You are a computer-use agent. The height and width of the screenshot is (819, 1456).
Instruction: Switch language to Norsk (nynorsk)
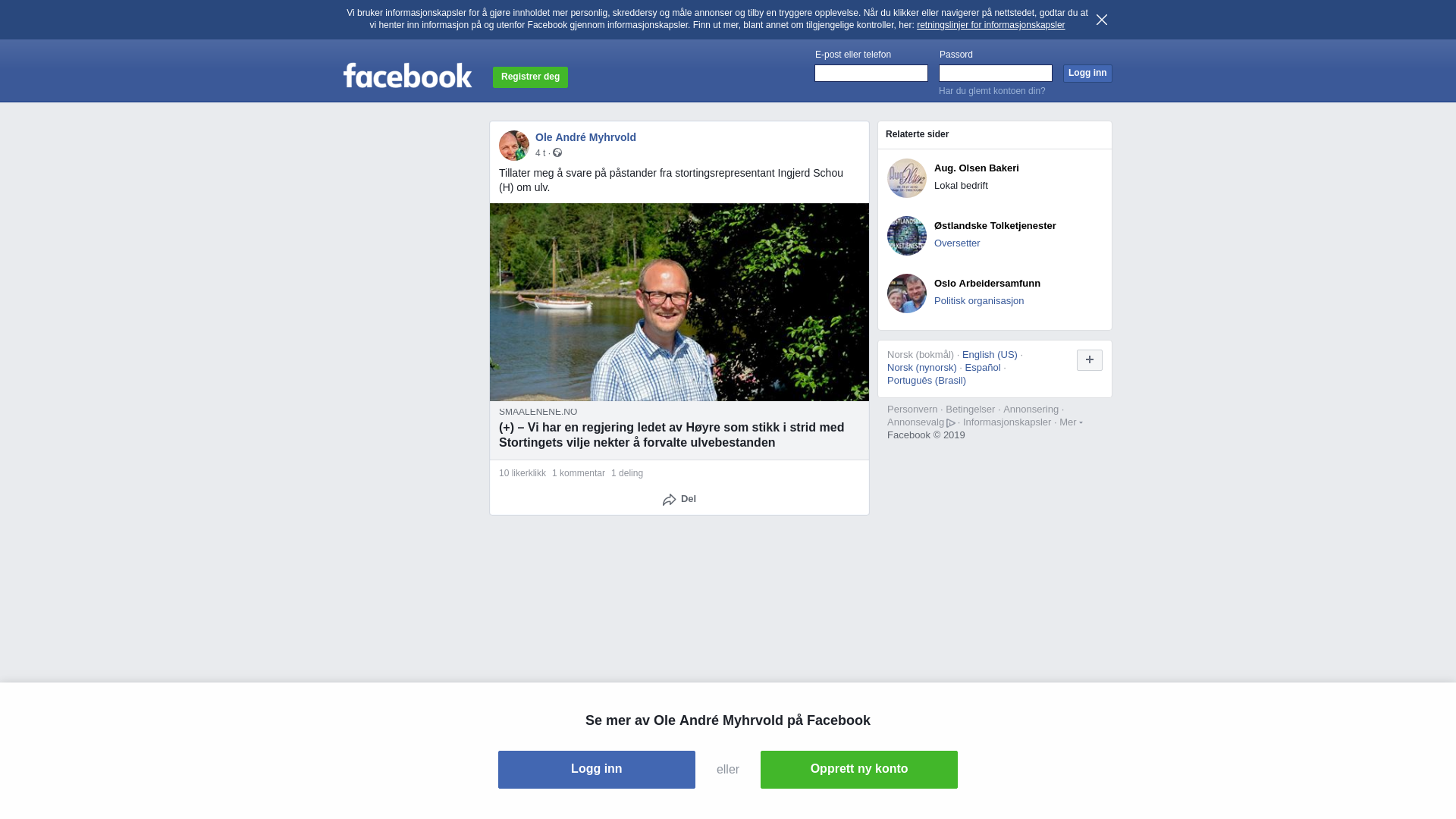(922, 368)
